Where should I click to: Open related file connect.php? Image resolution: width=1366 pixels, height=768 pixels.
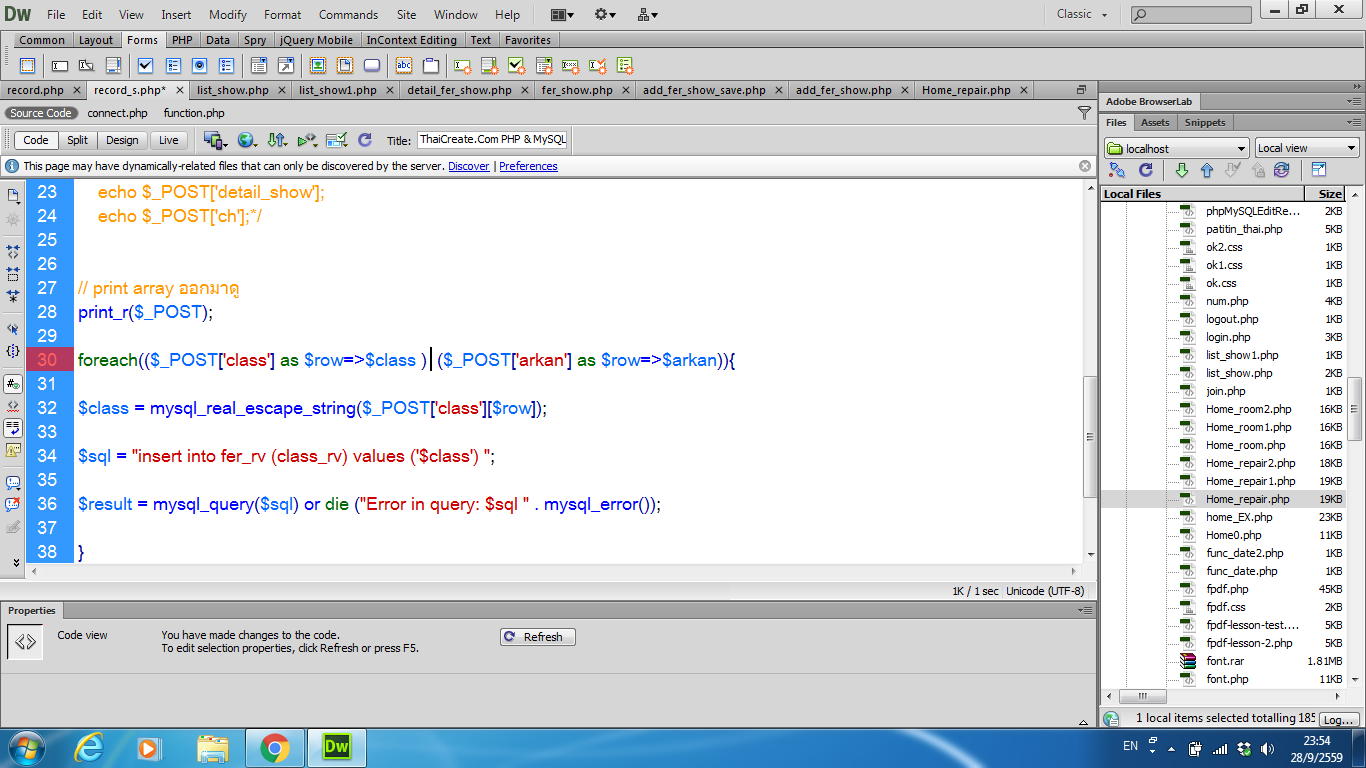(x=117, y=113)
